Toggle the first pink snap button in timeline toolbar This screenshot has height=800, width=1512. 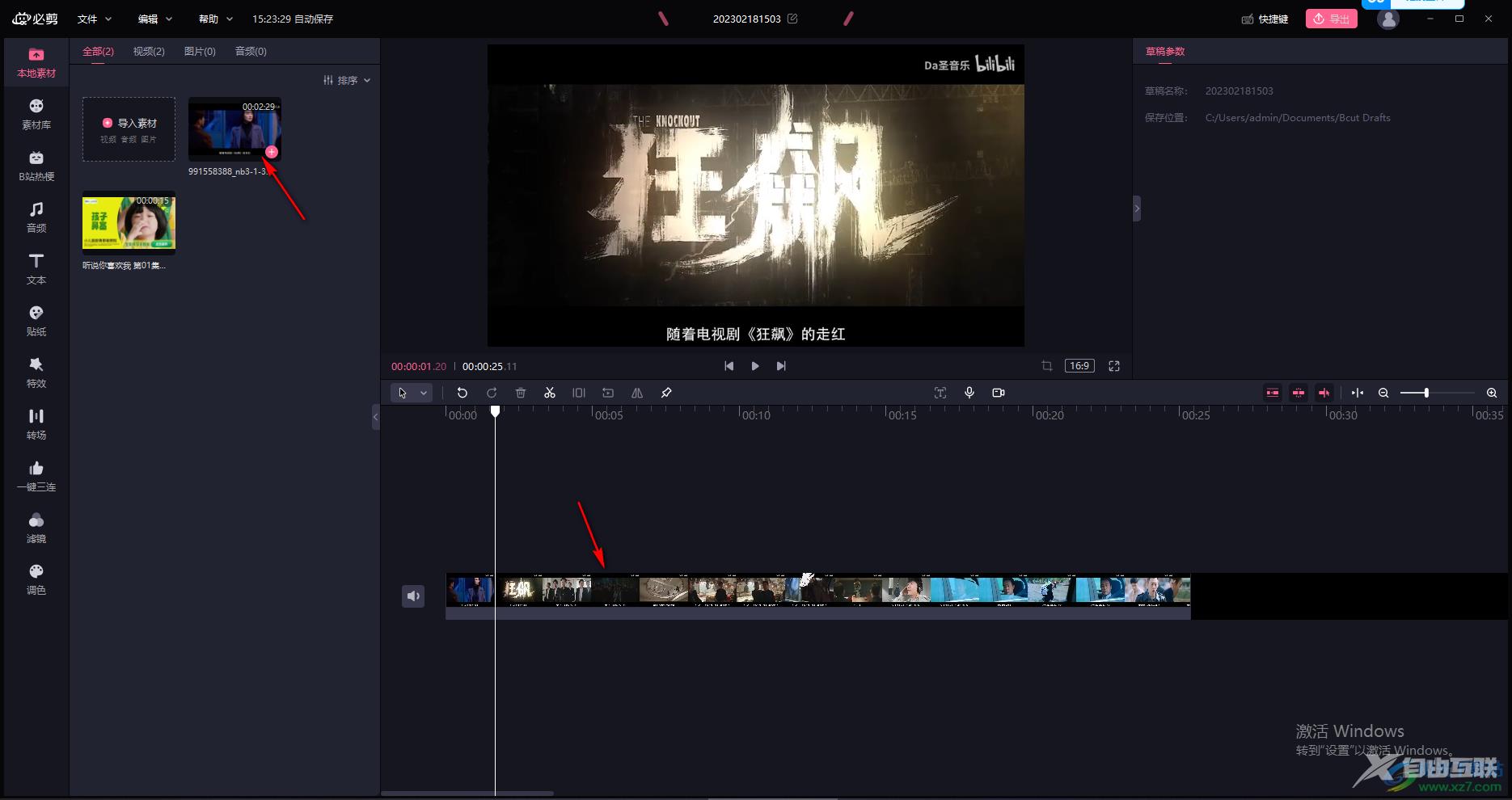pyautogui.click(x=1273, y=393)
